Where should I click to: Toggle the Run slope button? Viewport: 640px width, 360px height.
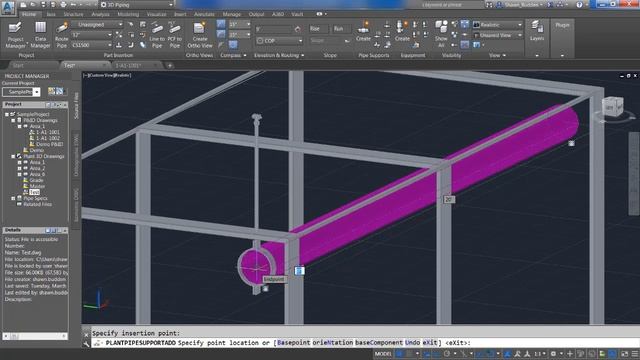point(341,29)
